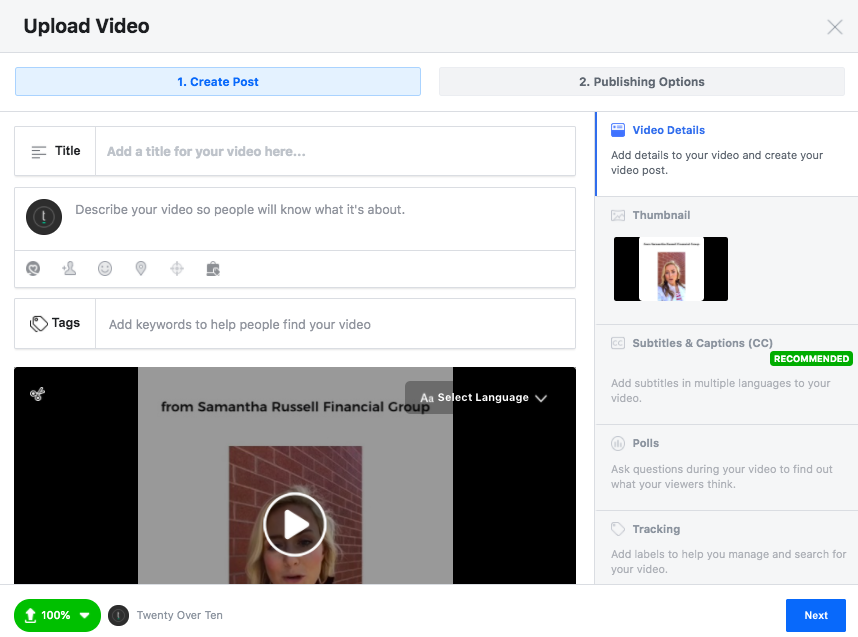Open Subtitles & Captions (CC) section
The image size is (858, 637).
702,343
